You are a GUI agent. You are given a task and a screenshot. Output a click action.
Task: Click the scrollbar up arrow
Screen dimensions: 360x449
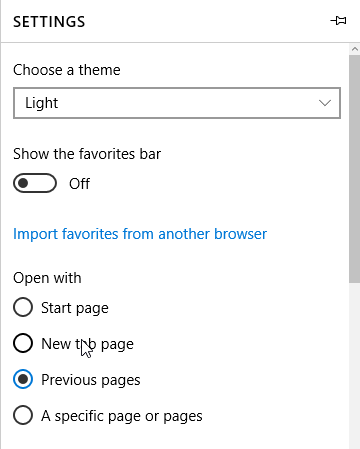[355, 49]
